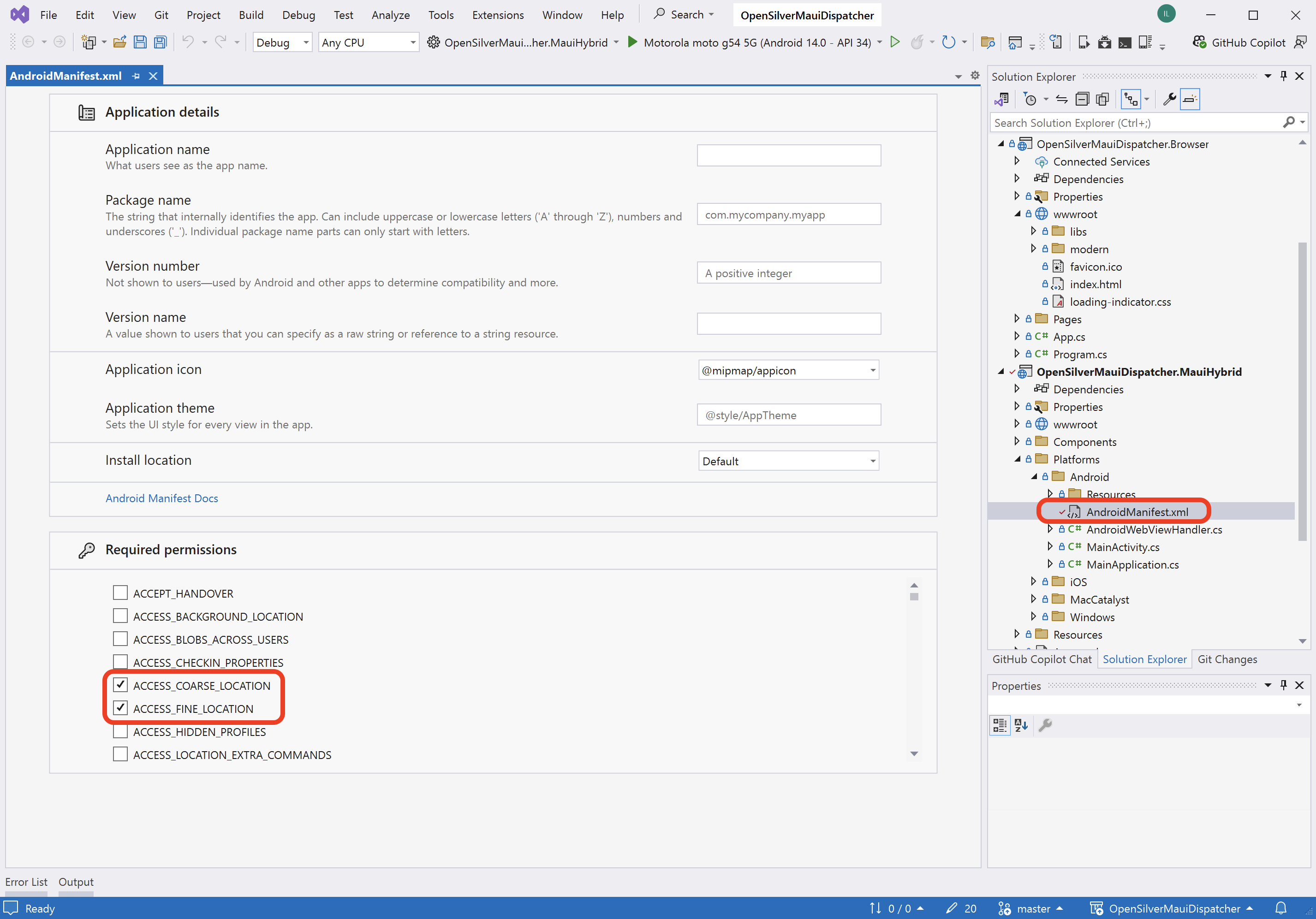
Task: Click the Android Manifest Docs link
Action: (161, 497)
